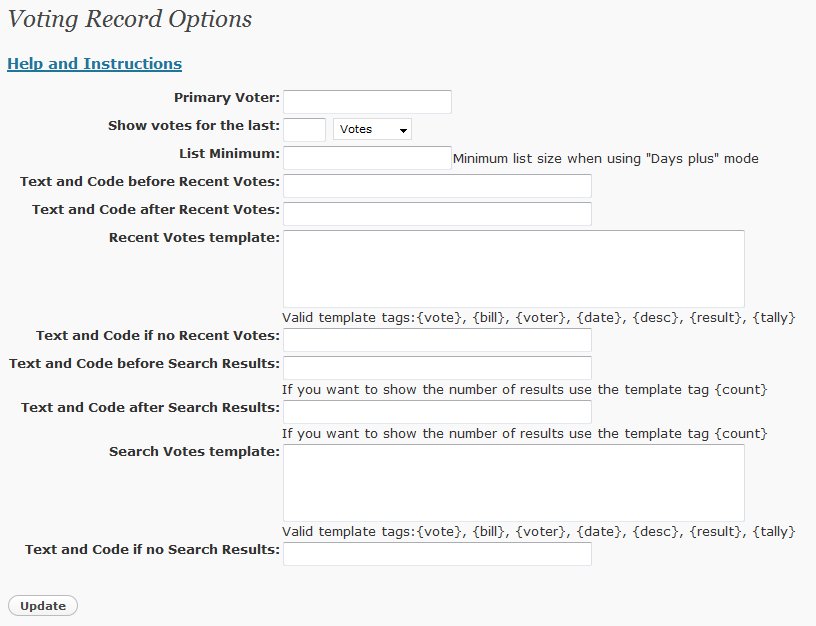Select the Text and Code if no Recent Votes field
The width and height of the screenshot is (816, 626).
437,340
